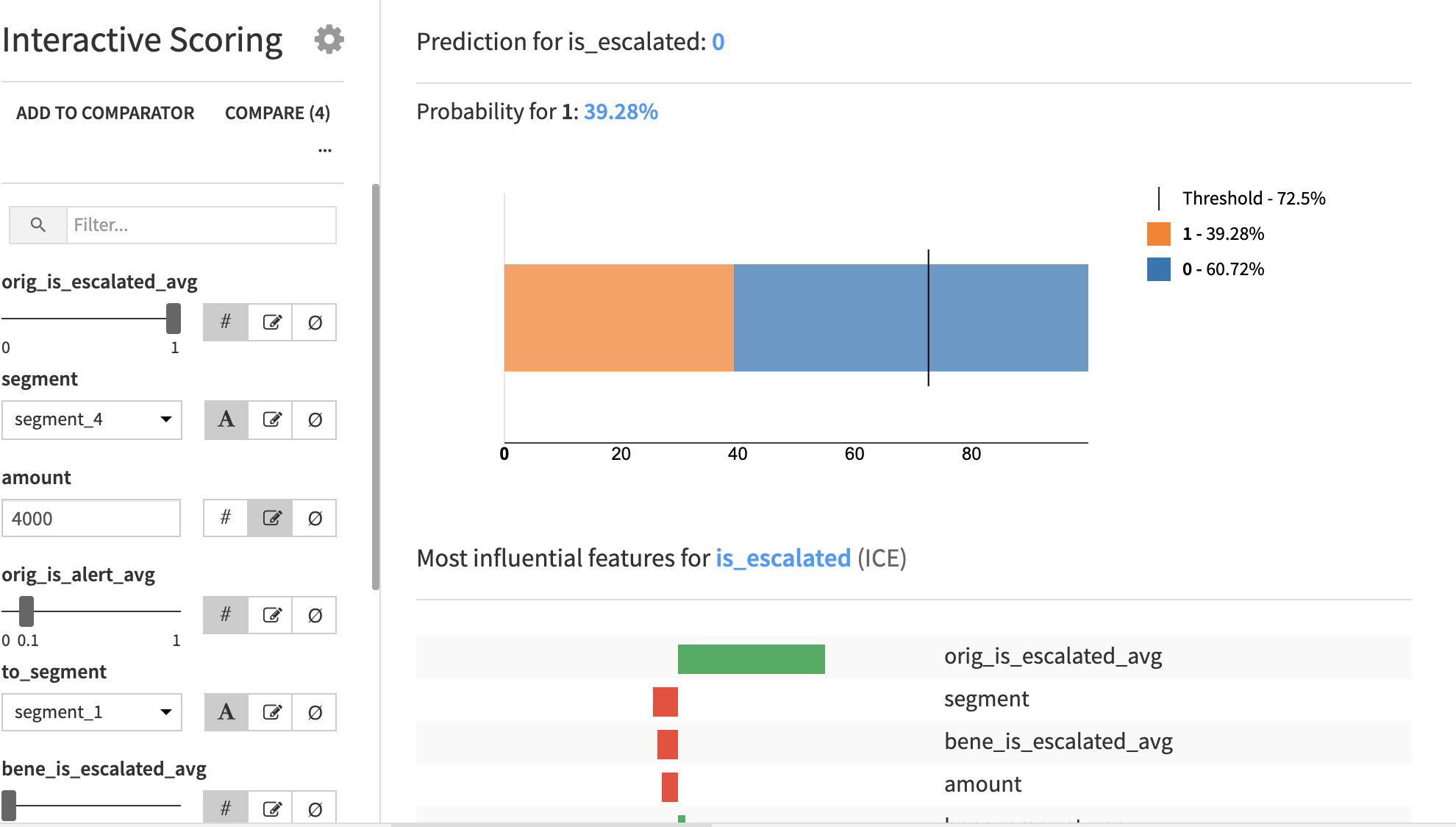
Task: Click the pencil edit icon for orig_is_alert_avg
Action: coord(270,614)
